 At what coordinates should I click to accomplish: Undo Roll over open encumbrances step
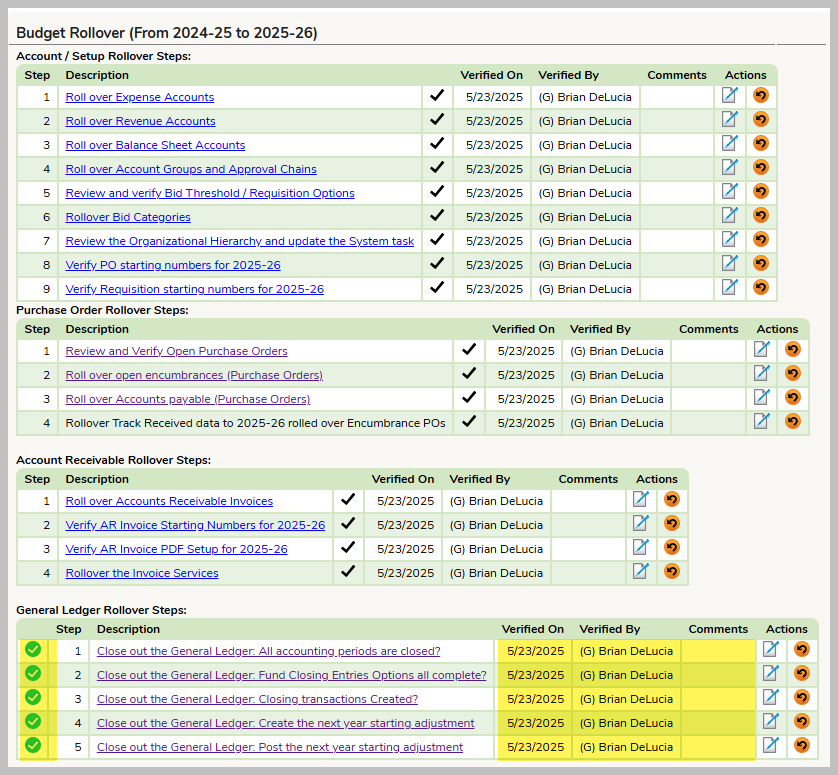[793, 374]
